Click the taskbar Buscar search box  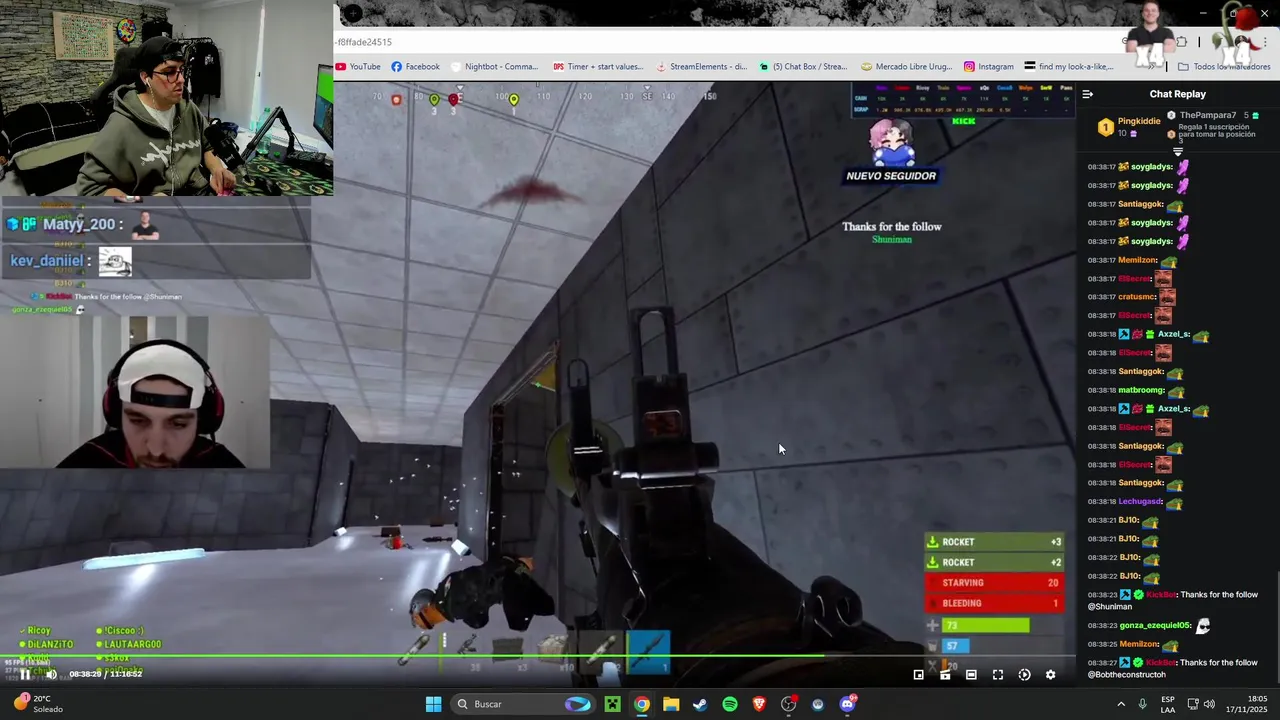[x=523, y=704]
